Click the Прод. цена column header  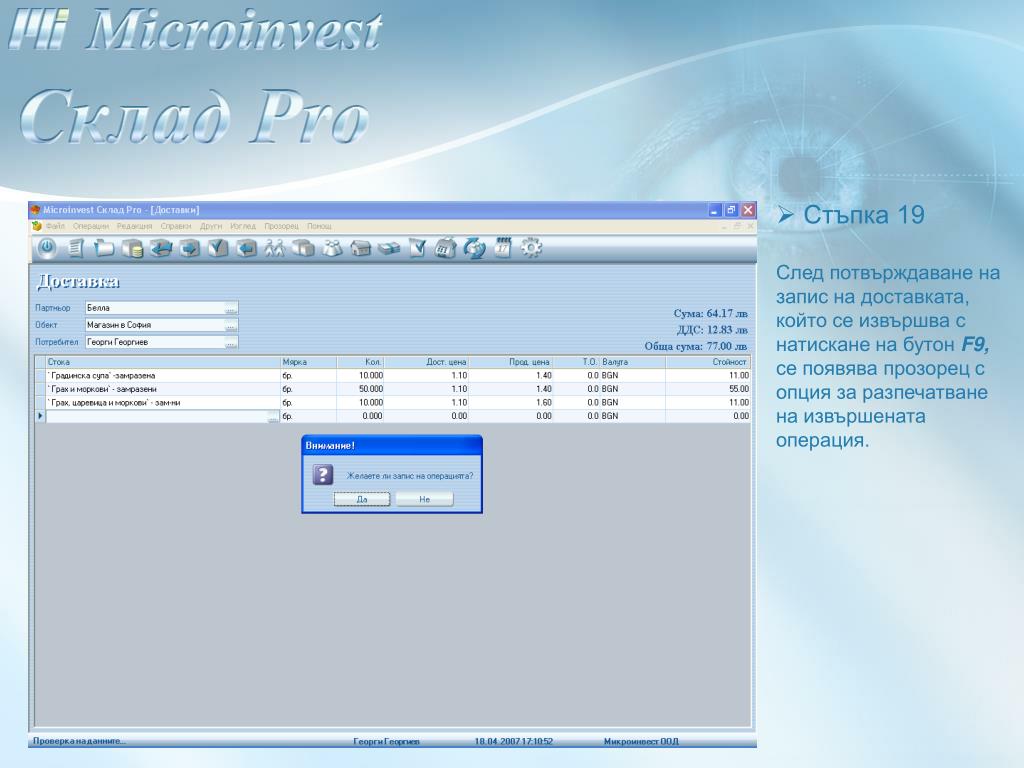pyautogui.click(x=511, y=362)
